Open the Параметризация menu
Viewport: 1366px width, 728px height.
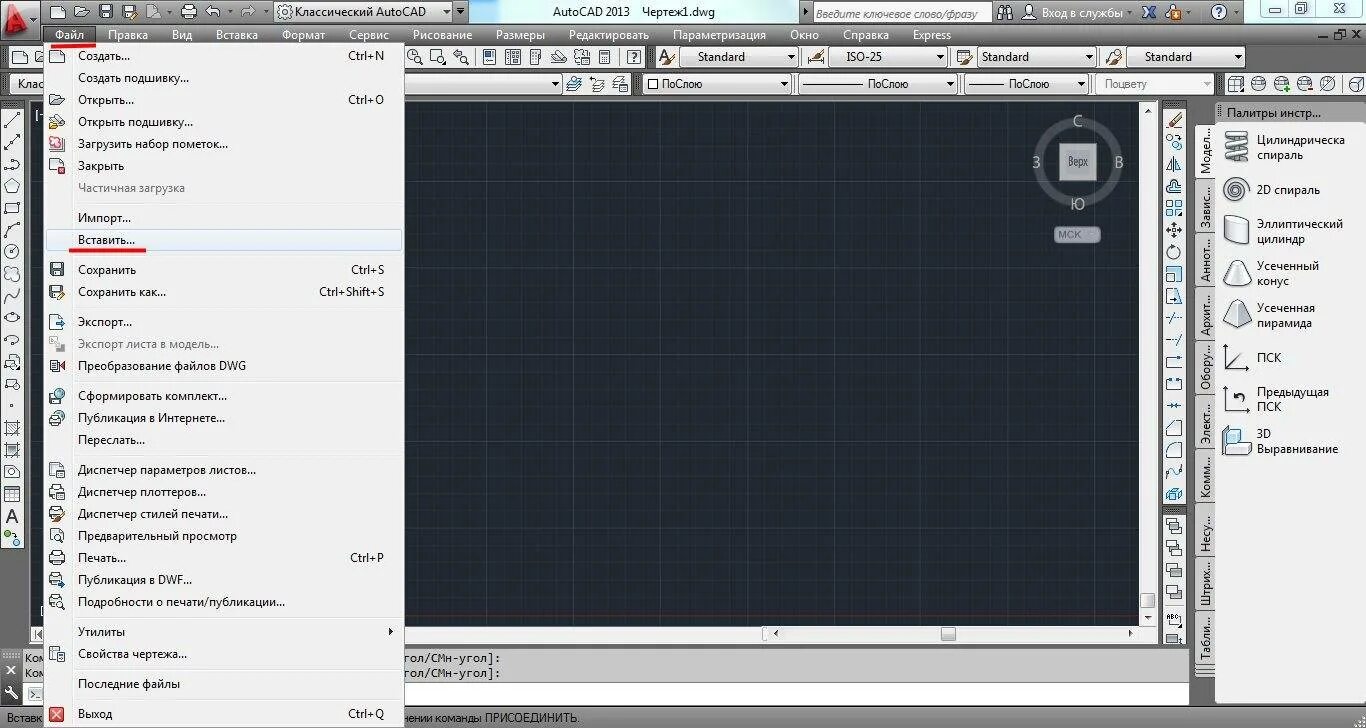coord(720,35)
